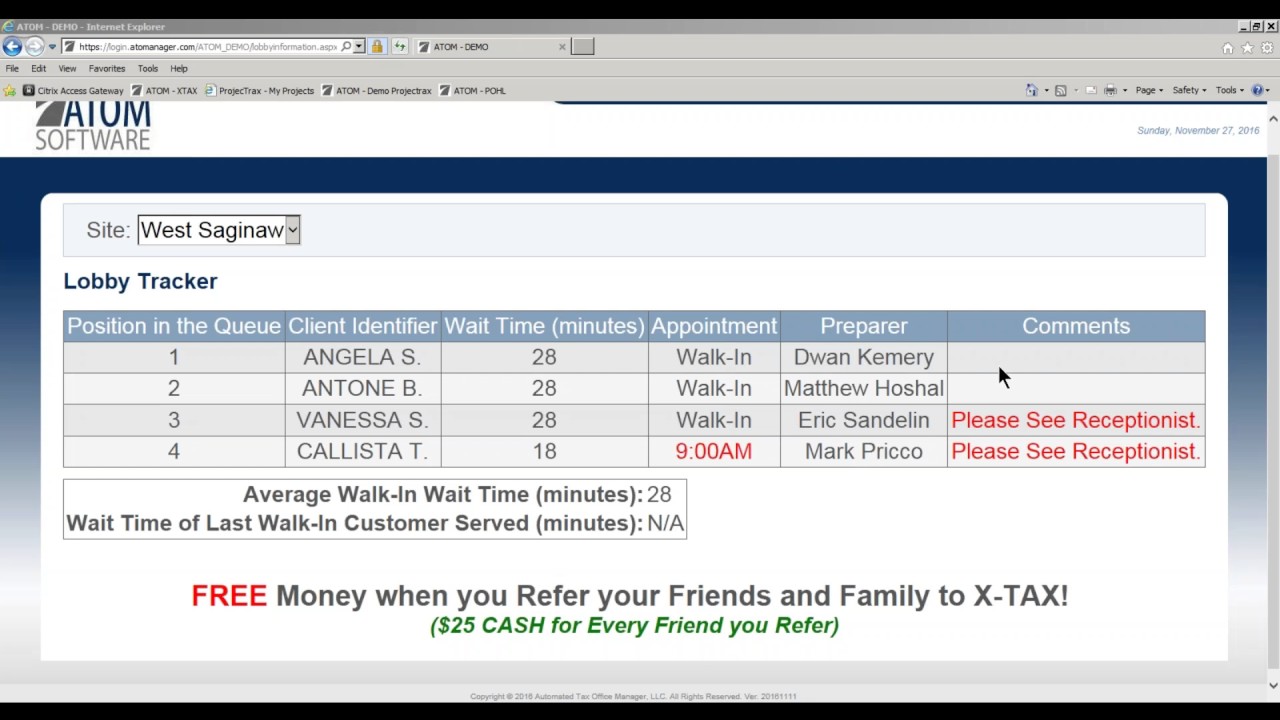Select client ANGELA S. cell
Viewport: 1280px width, 720px height.
362,357
